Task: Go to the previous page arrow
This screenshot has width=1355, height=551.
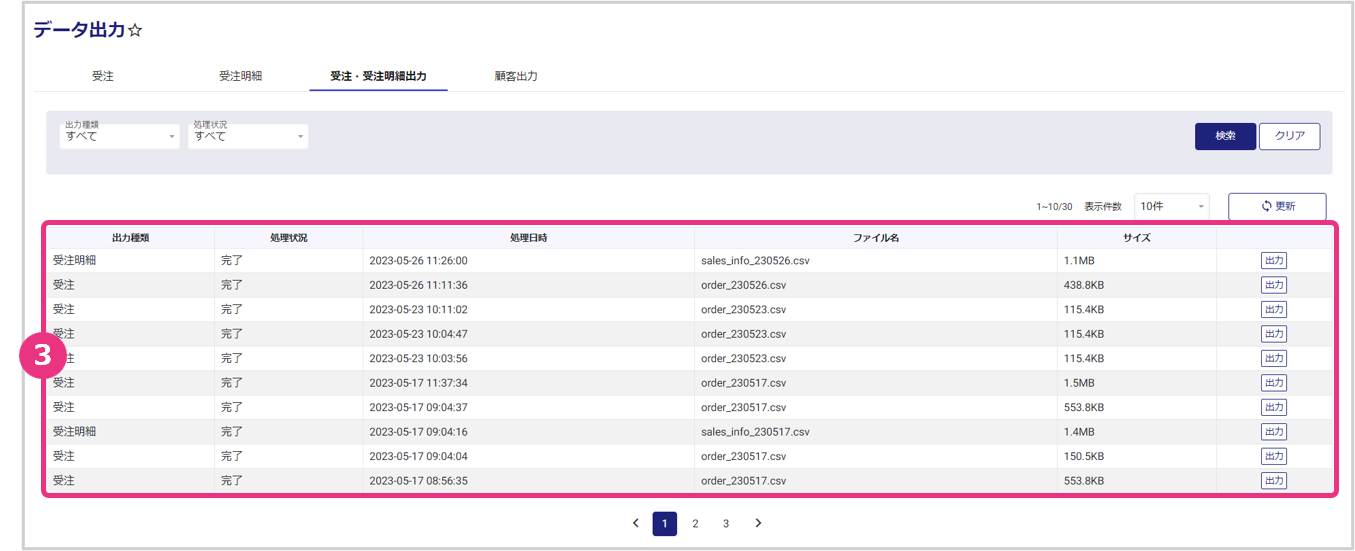Action: (x=636, y=523)
